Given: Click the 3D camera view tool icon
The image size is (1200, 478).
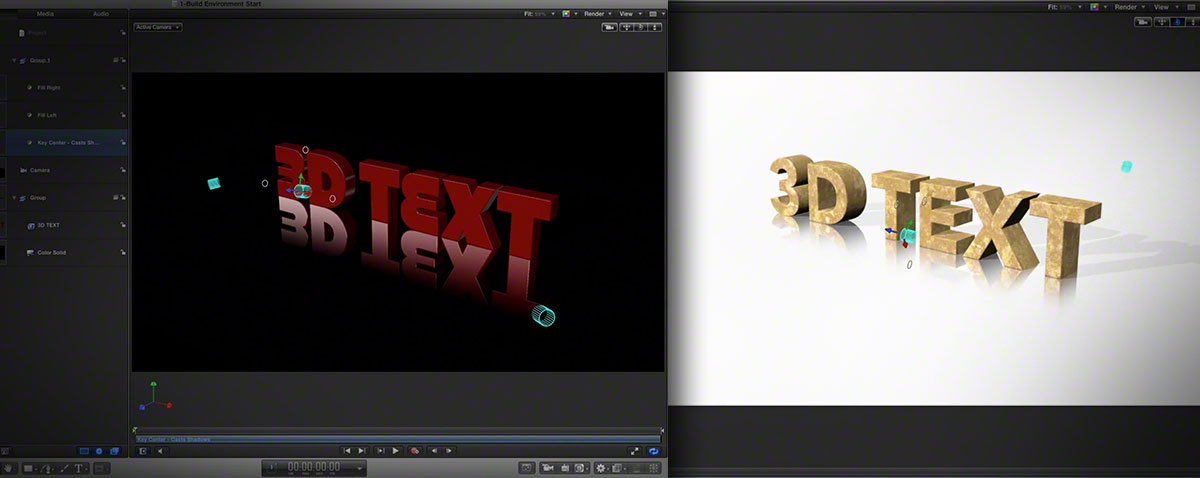Looking at the screenshot, I should coord(610,27).
